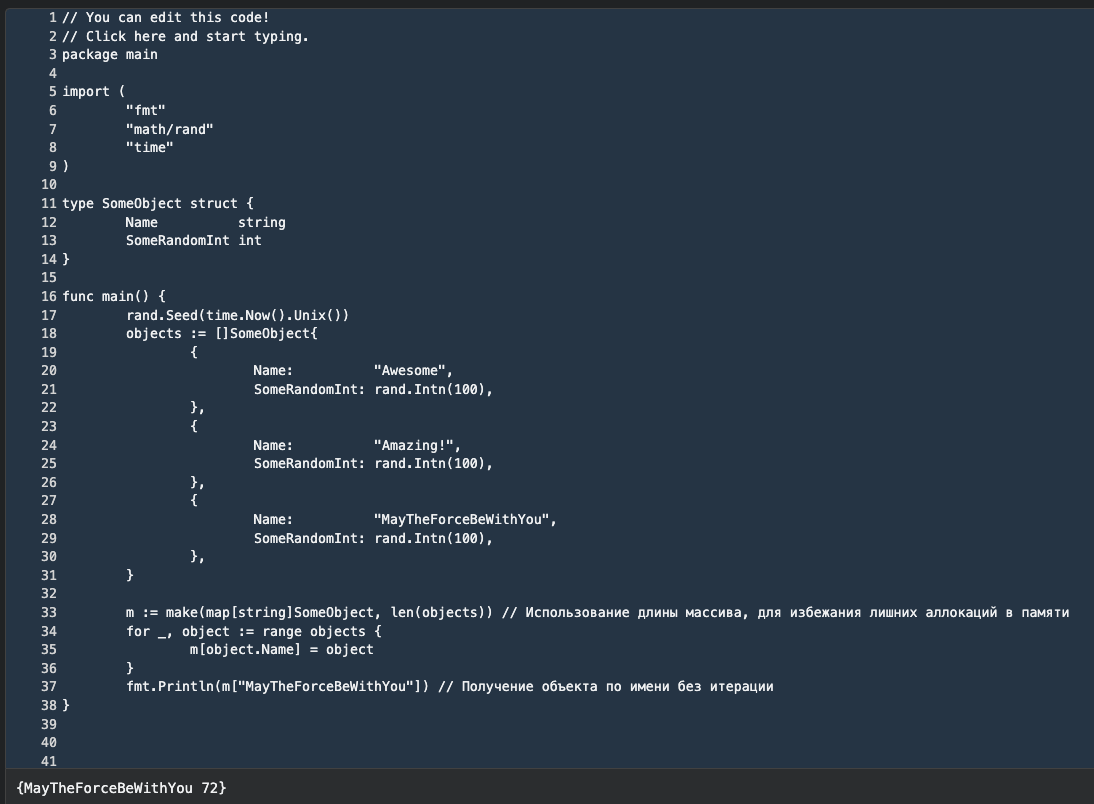This screenshot has width=1094, height=804.
Task: Click line number 41 in the gutter
Action: (49, 761)
